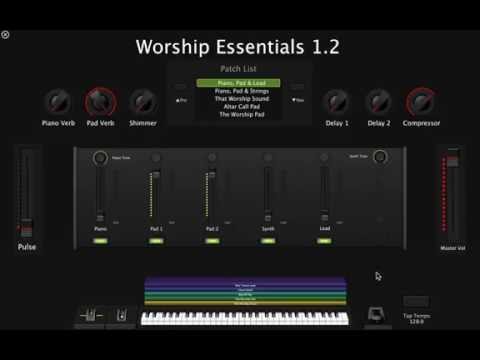Click the Synth channel volume fader handle
480x360 pixels.
(268, 218)
